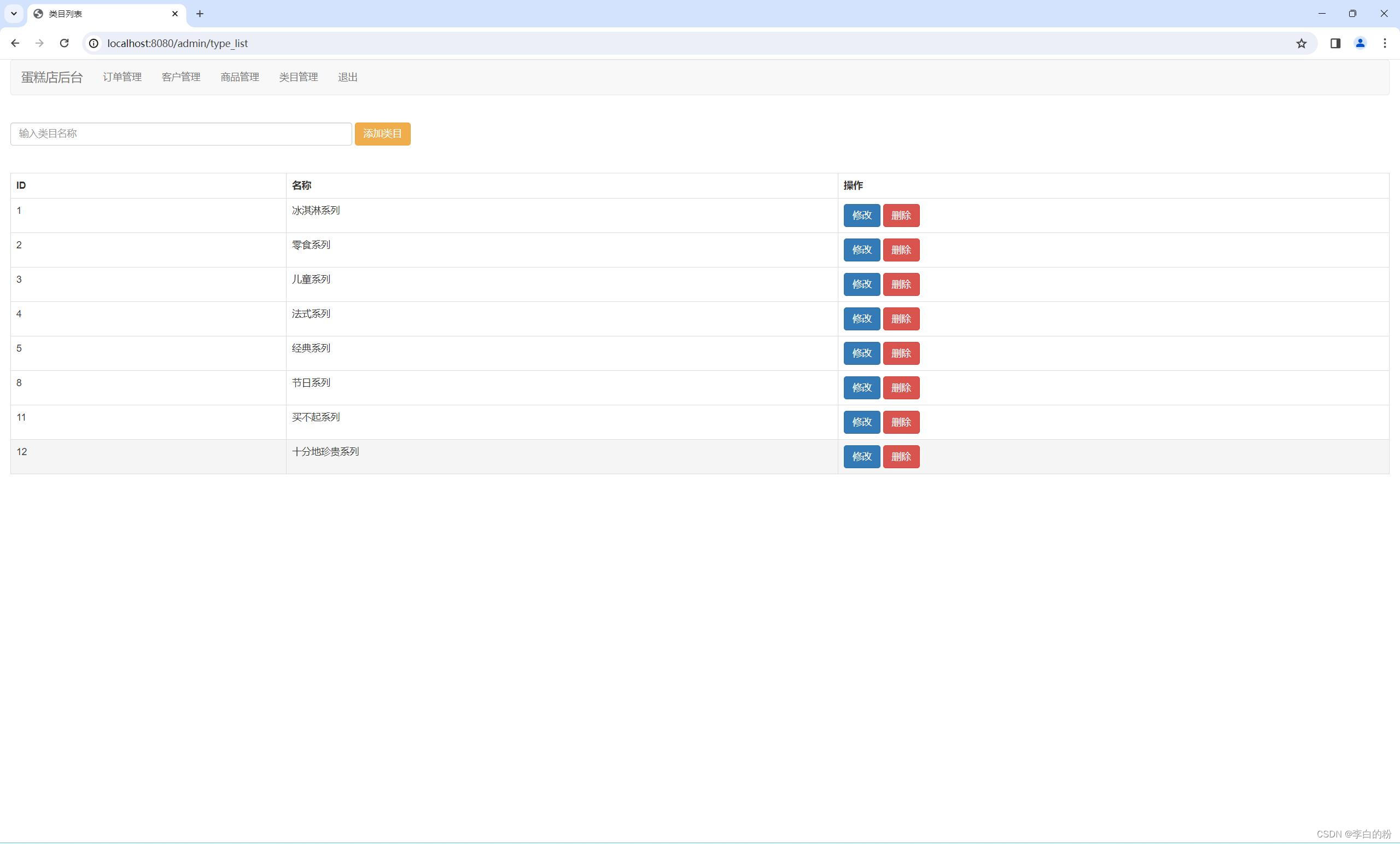Click ID cell 8

[x=148, y=388]
